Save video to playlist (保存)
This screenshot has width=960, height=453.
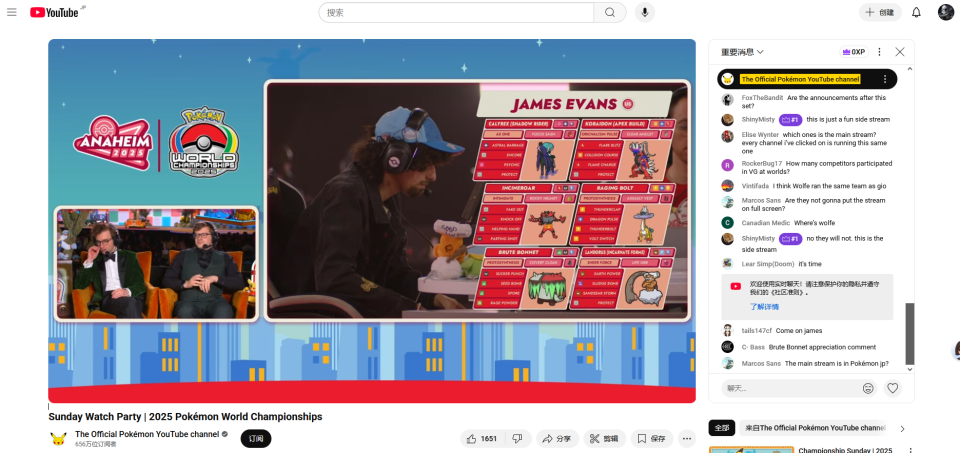[x=649, y=438]
